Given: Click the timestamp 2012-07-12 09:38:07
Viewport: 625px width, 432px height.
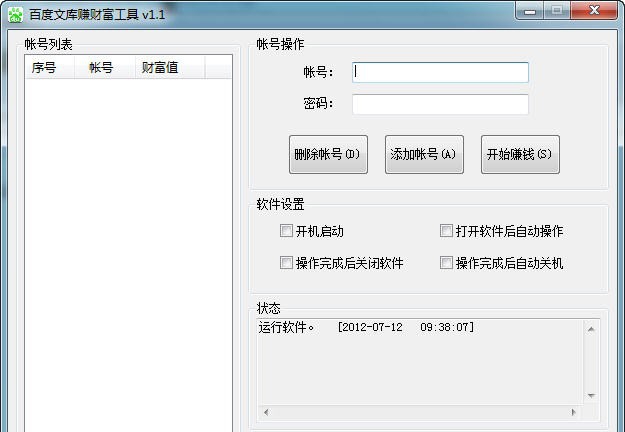Looking at the screenshot, I should coord(406,328).
